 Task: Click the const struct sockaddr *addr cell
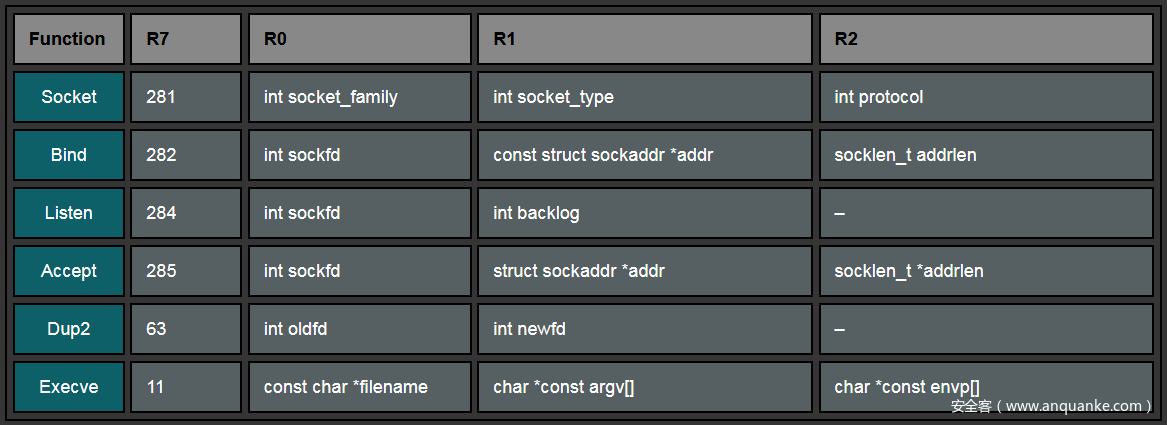[x=645, y=155]
